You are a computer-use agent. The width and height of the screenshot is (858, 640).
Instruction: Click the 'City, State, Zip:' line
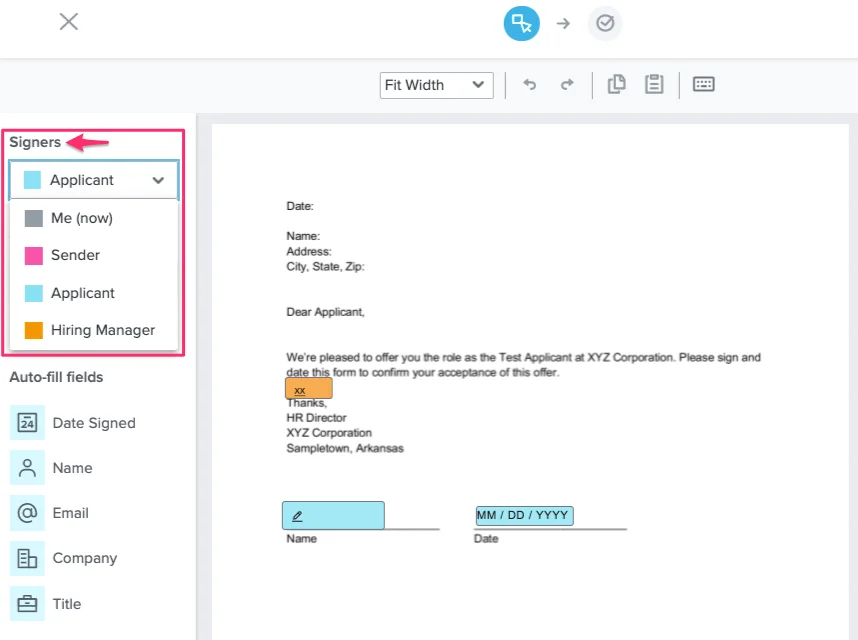coord(325,267)
